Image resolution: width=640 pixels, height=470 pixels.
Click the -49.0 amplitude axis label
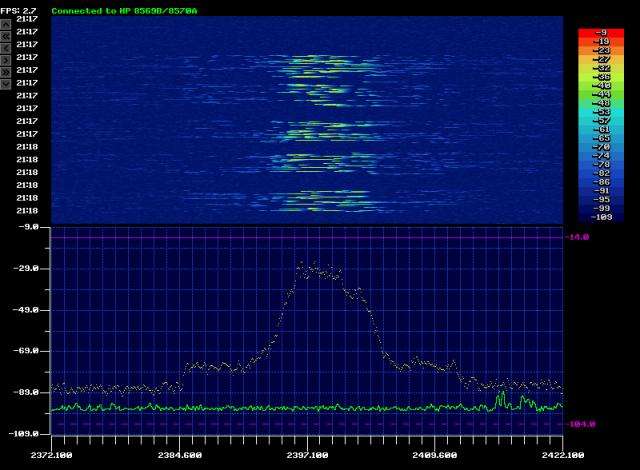(26, 310)
